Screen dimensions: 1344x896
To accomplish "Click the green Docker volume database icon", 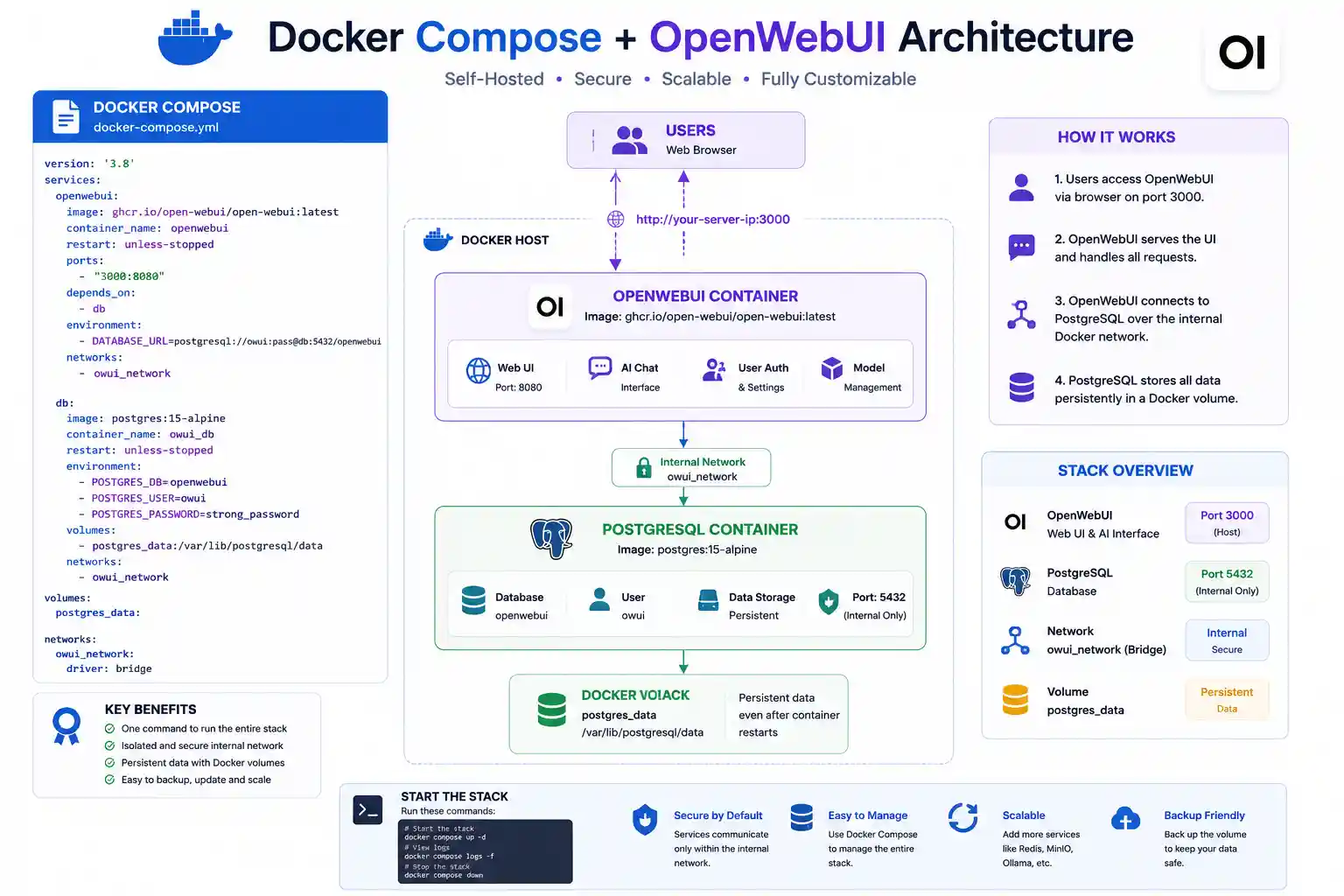I will [x=552, y=710].
